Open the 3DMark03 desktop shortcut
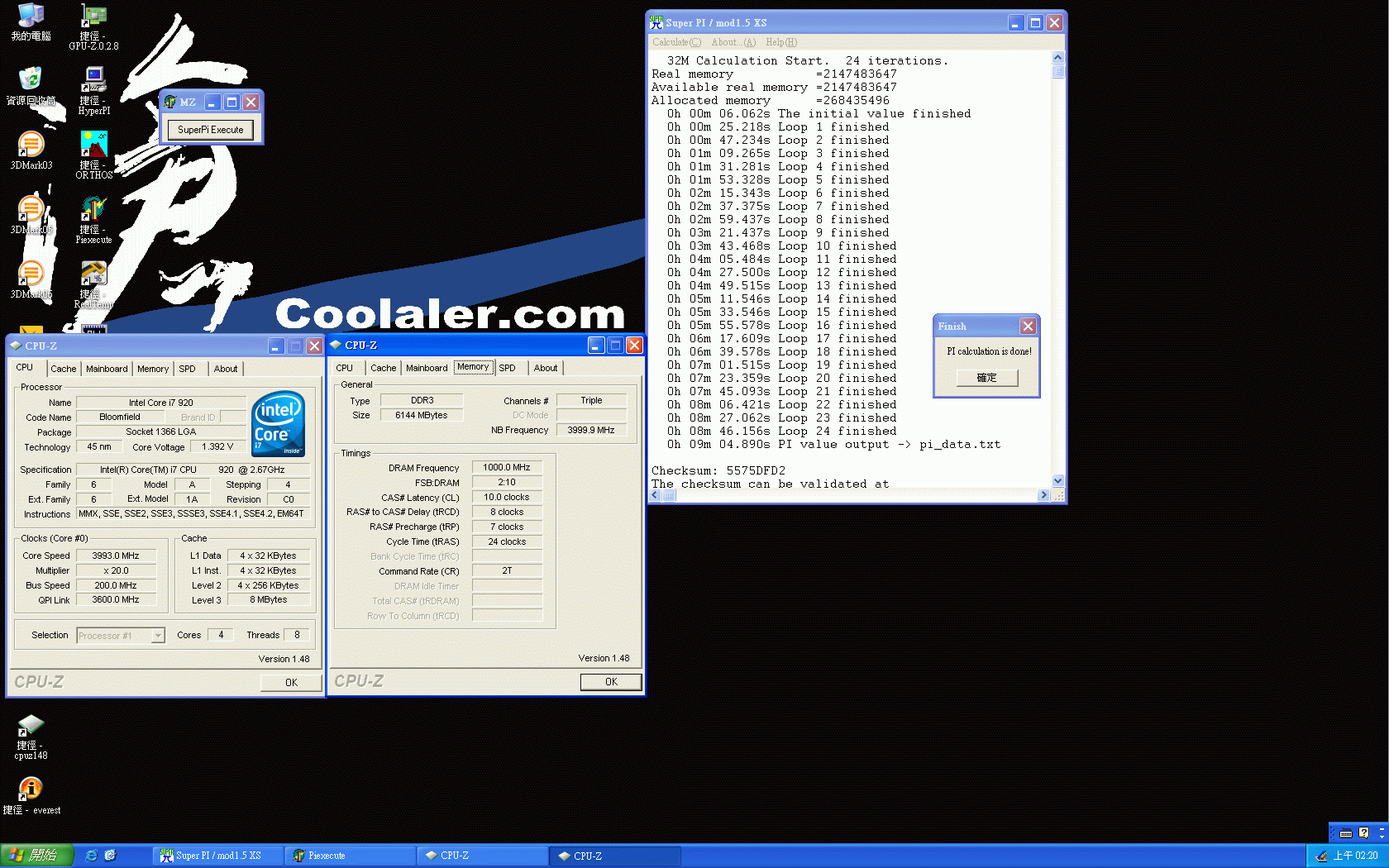The height and width of the screenshot is (868, 1389). pyautogui.click(x=31, y=150)
